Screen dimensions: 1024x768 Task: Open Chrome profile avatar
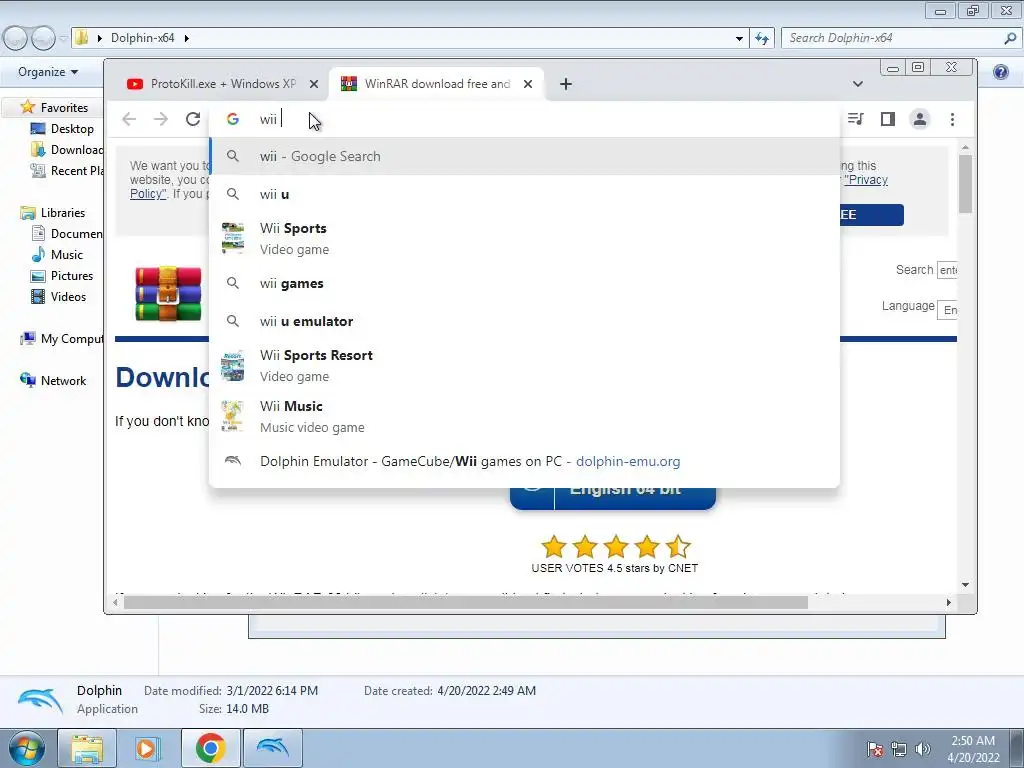point(920,119)
